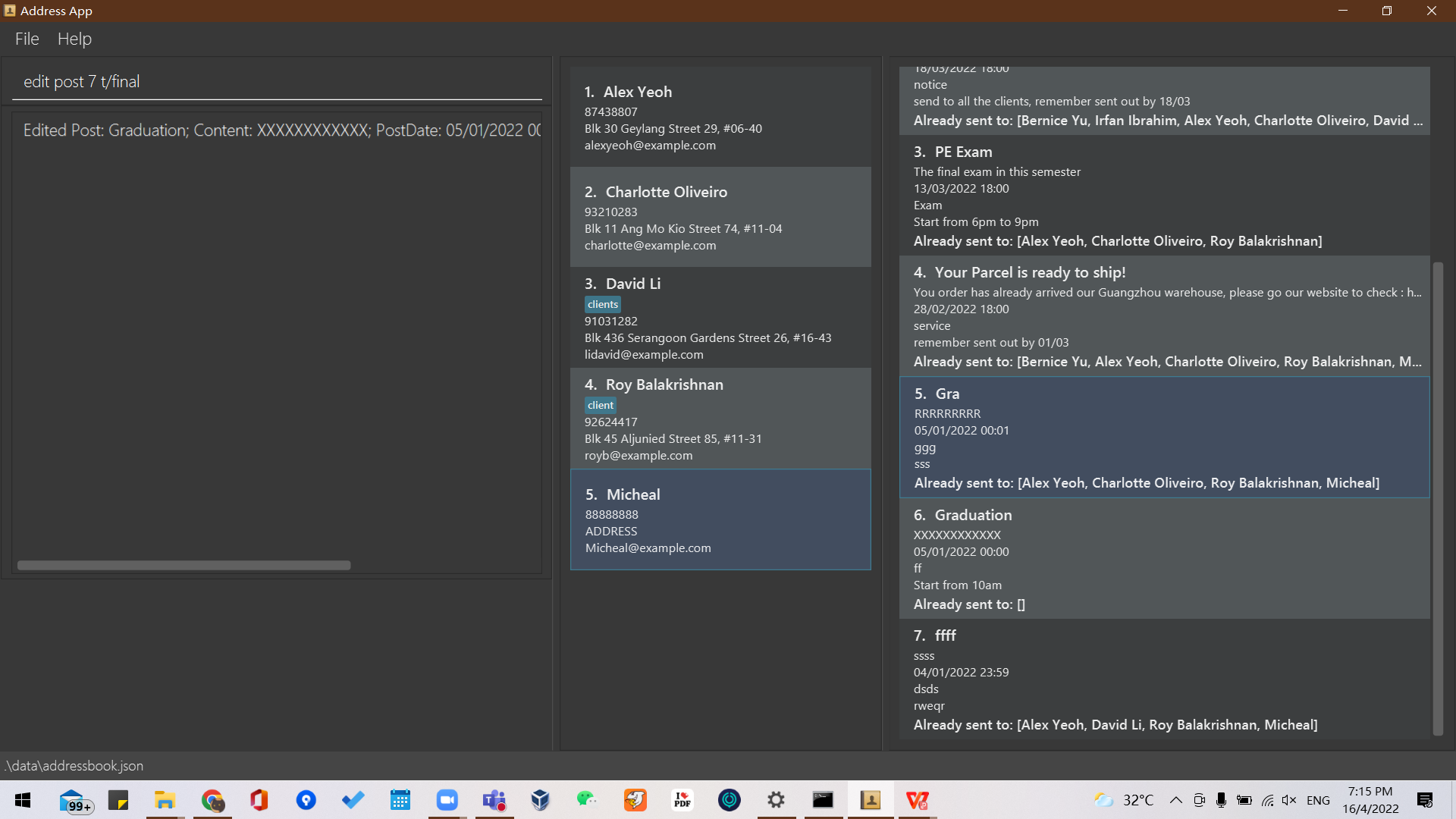This screenshot has height=819, width=1456.
Task: Select the Micheal contact card
Action: (x=720, y=519)
